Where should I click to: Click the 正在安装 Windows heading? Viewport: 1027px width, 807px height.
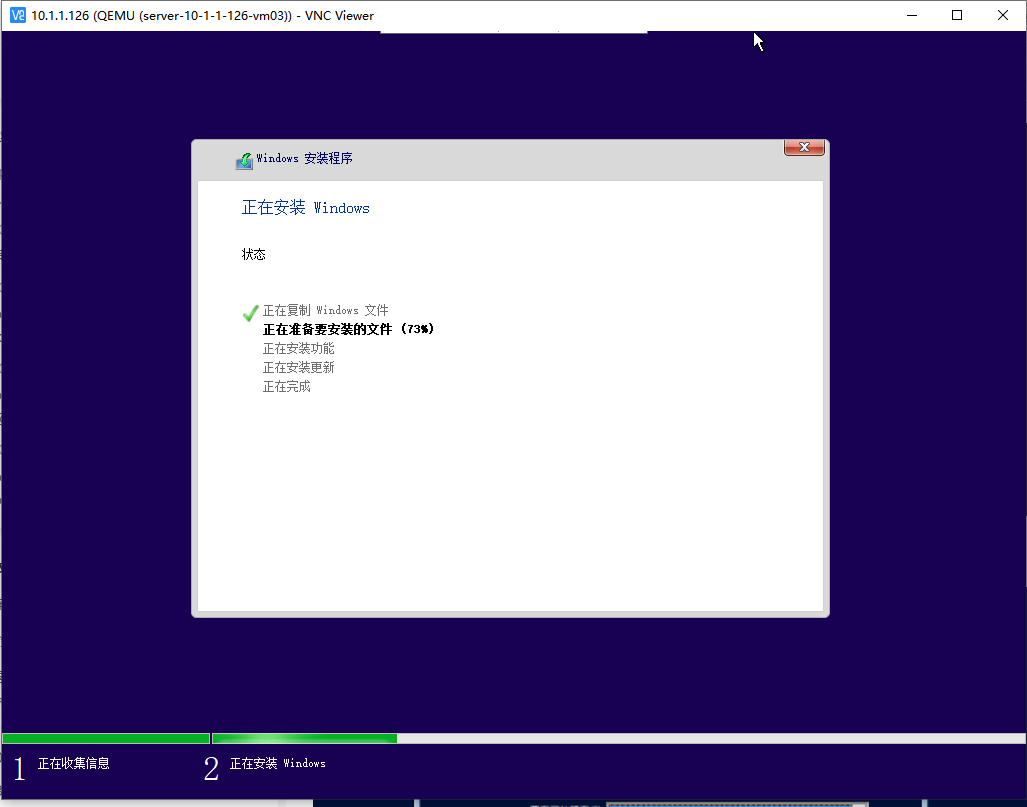click(x=306, y=208)
